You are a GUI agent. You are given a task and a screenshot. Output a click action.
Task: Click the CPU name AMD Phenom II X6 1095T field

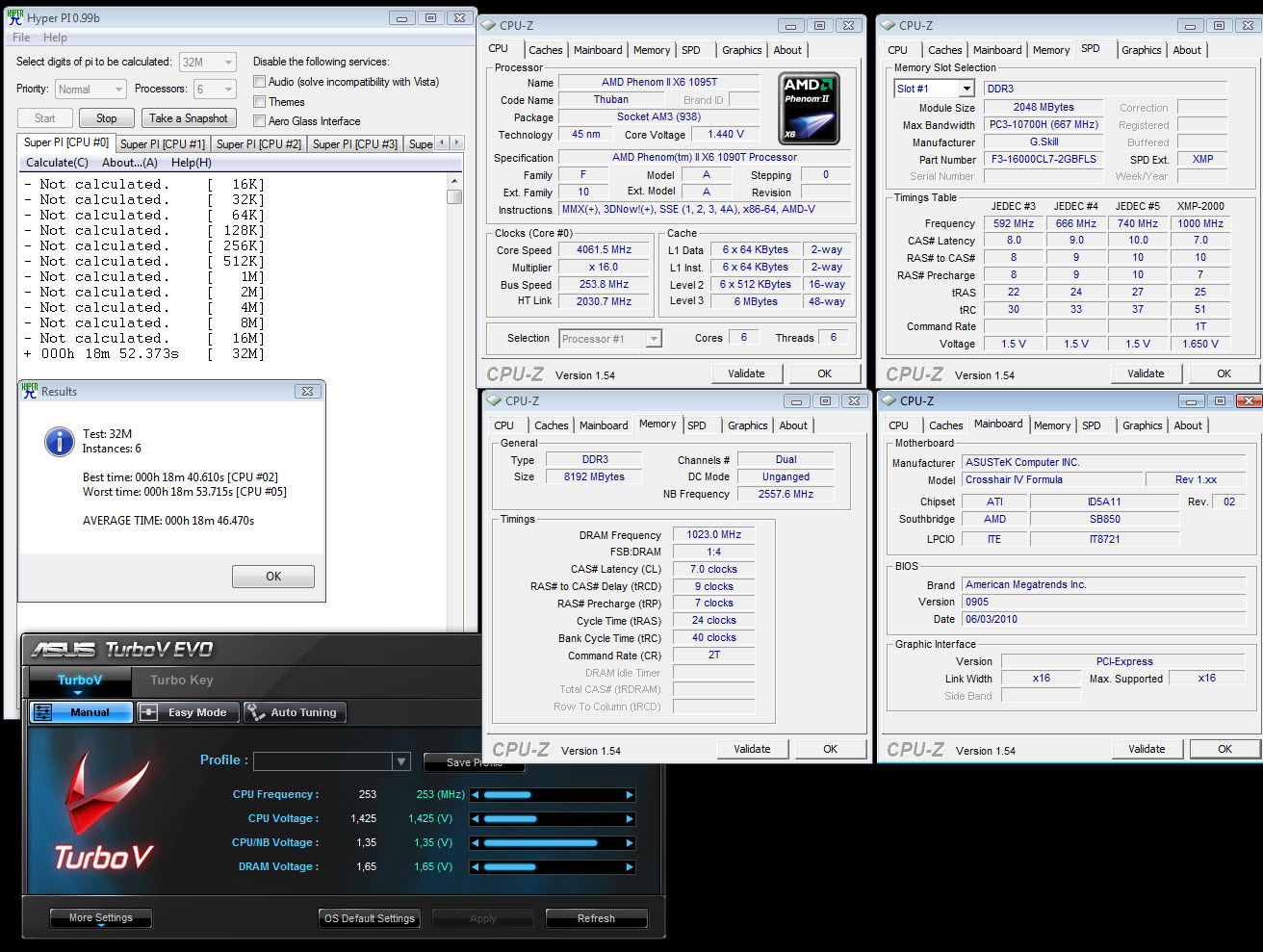(659, 83)
